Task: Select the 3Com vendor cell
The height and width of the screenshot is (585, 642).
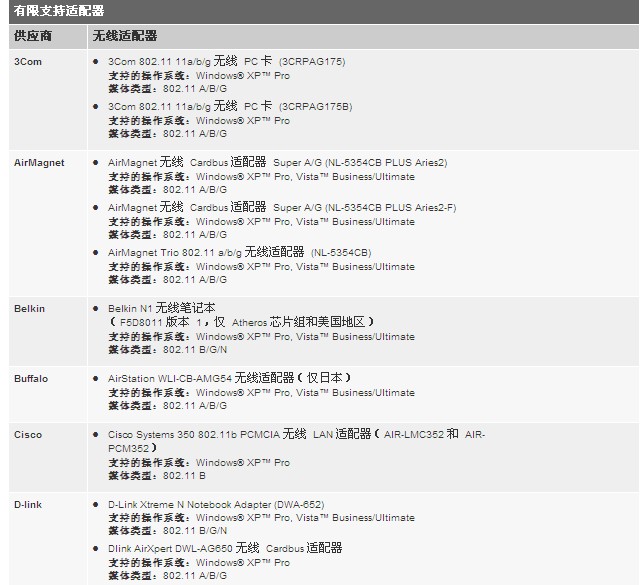Action: 27,62
